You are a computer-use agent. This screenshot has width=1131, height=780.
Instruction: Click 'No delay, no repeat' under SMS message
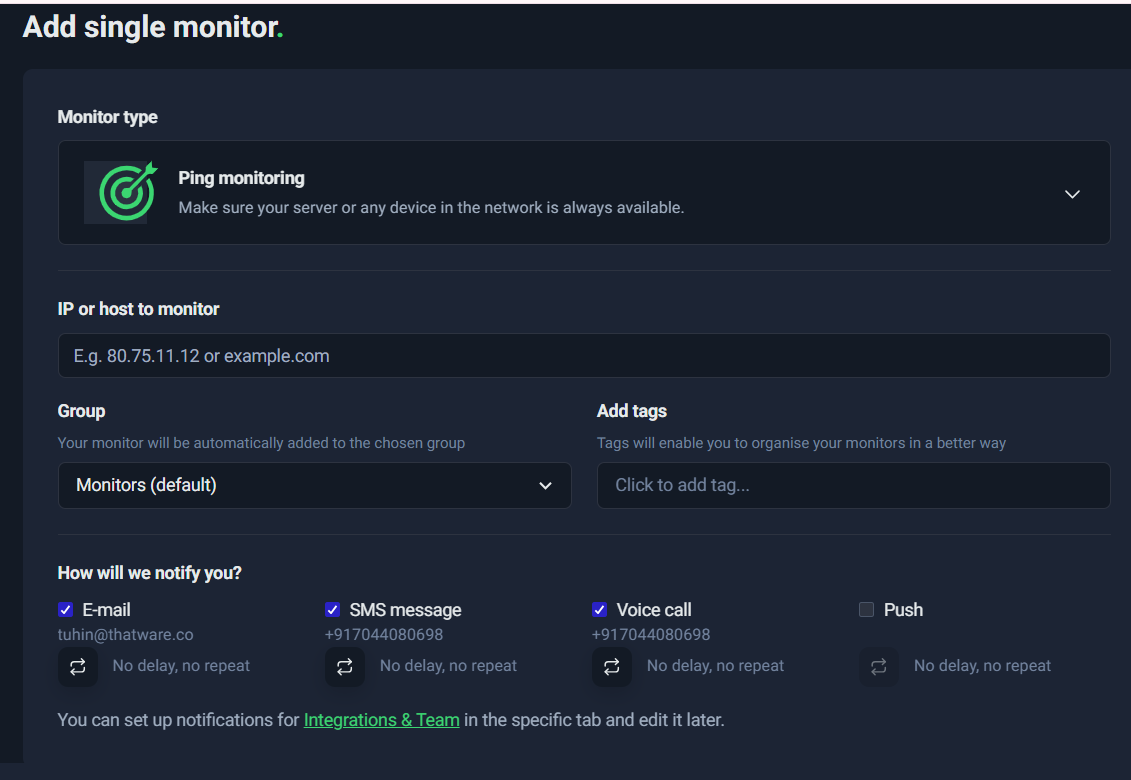tap(448, 666)
